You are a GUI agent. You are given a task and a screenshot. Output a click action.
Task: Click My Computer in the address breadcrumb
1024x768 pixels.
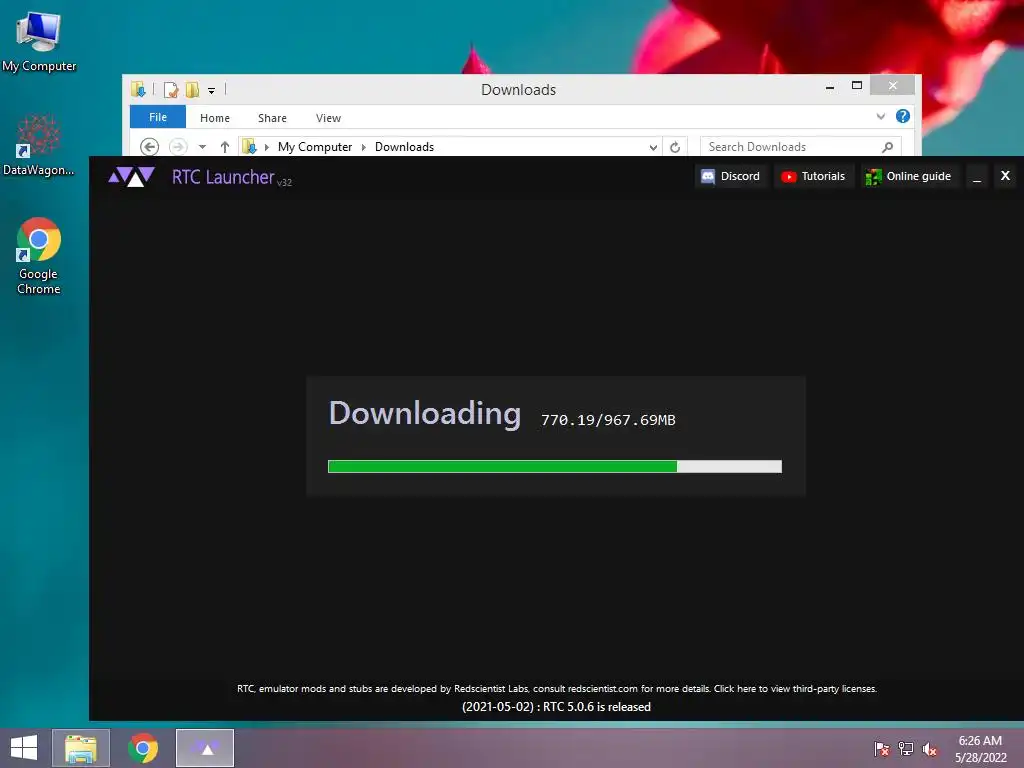[315, 147]
